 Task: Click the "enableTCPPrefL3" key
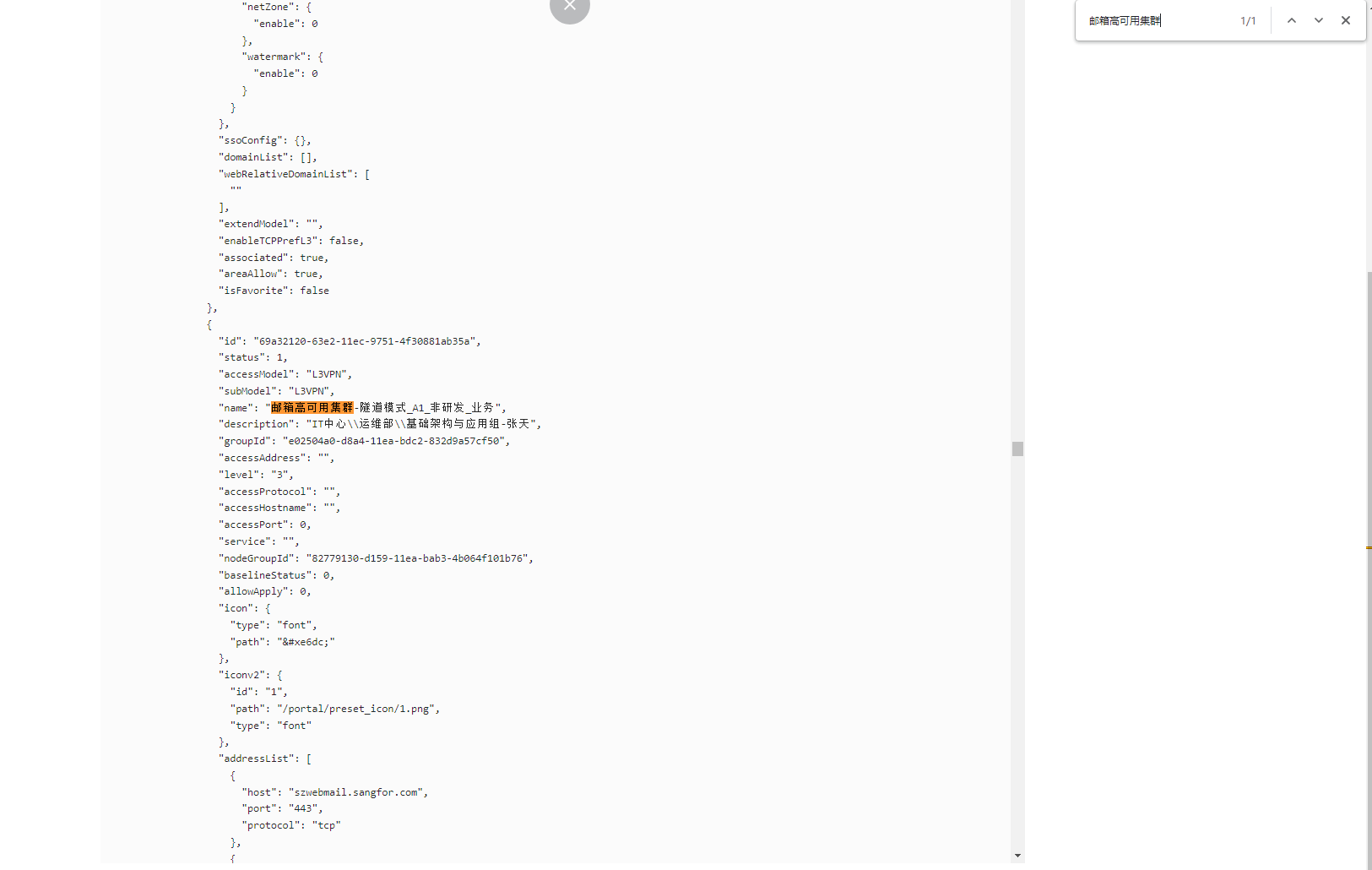pyautogui.click(x=268, y=241)
